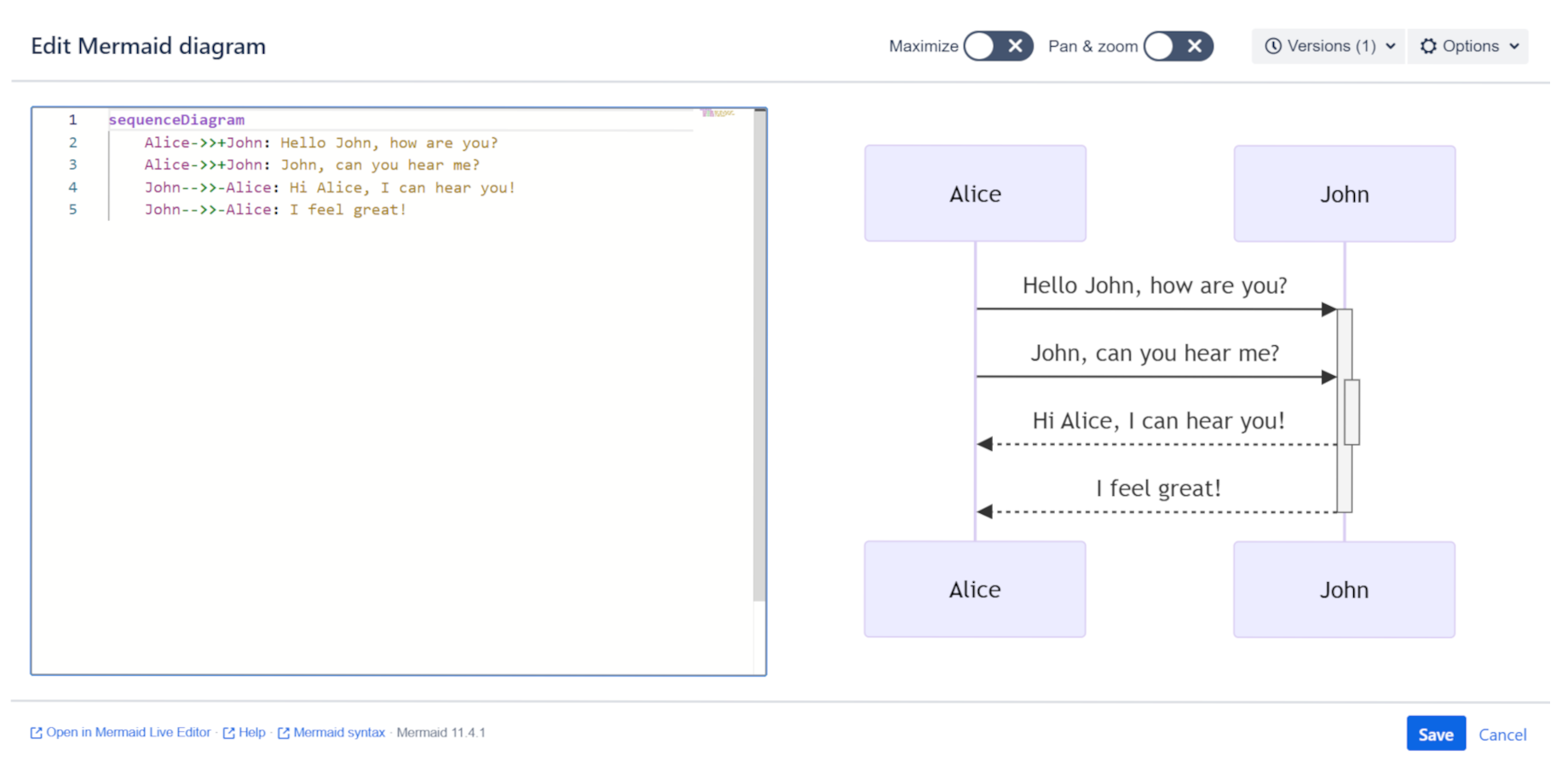Turn on the Maximize switch

click(x=998, y=46)
